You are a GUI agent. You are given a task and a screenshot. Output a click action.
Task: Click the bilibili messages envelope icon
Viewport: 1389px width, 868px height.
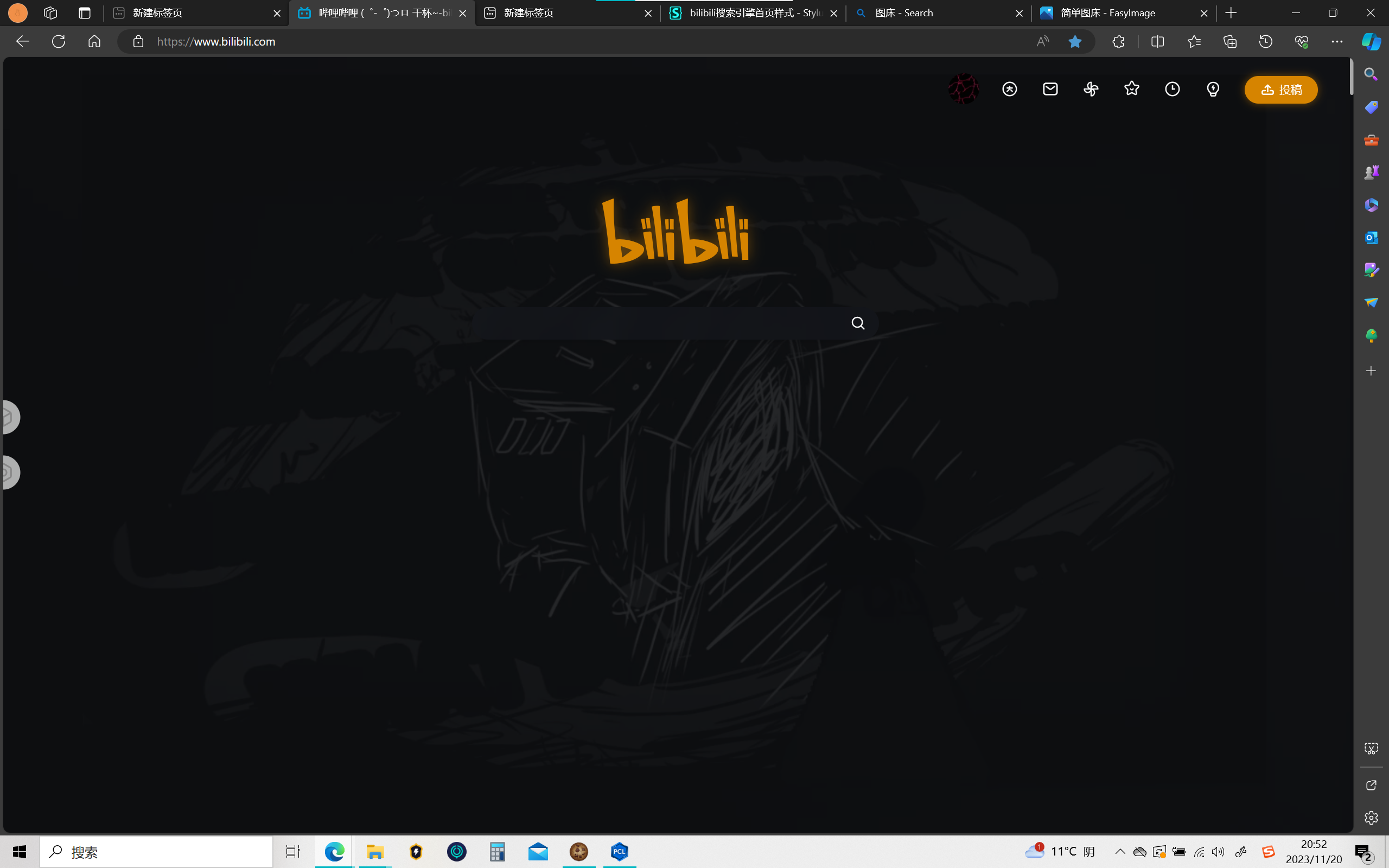1050,89
